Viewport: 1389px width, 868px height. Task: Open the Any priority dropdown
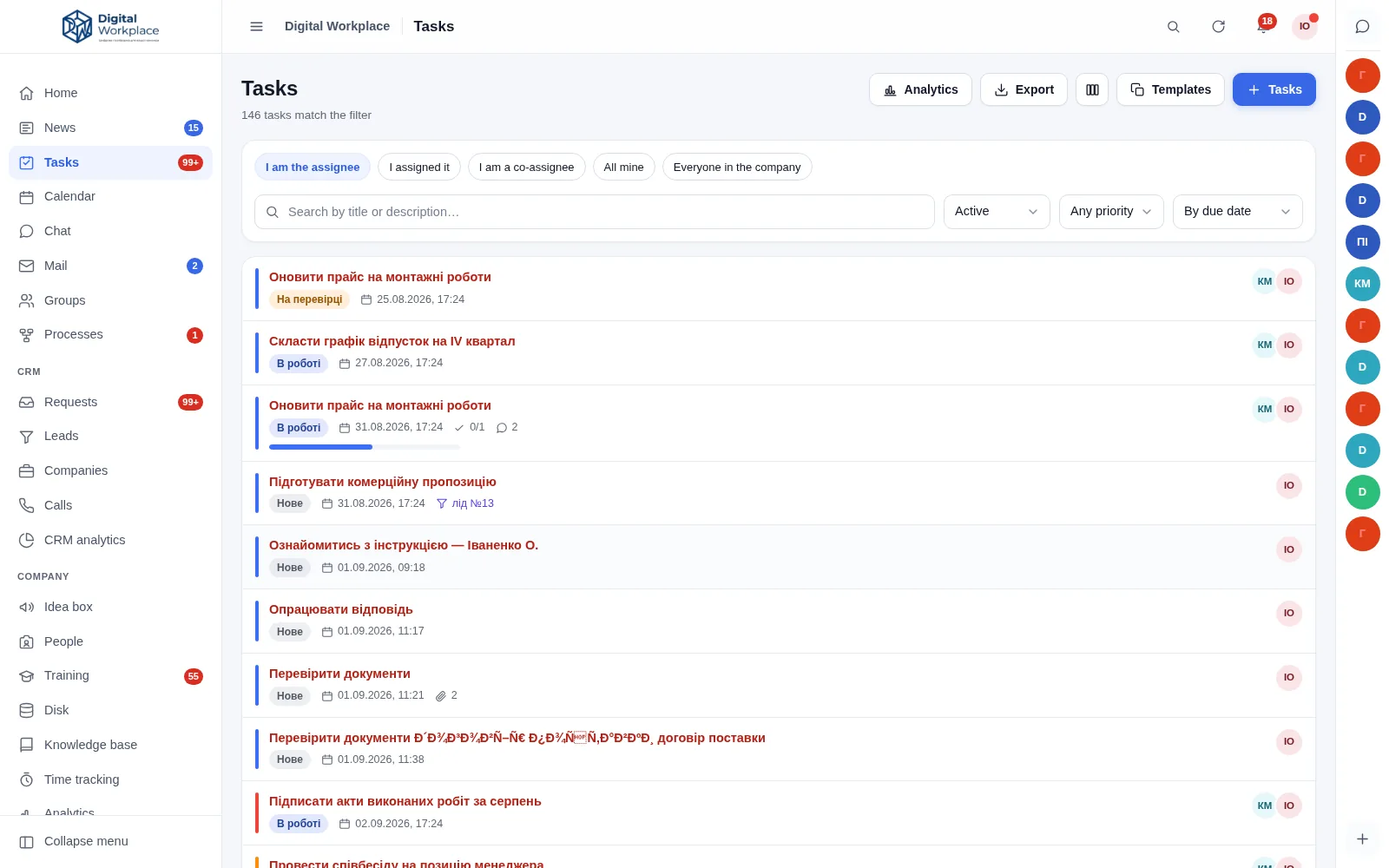pyautogui.click(x=1111, y=212)
